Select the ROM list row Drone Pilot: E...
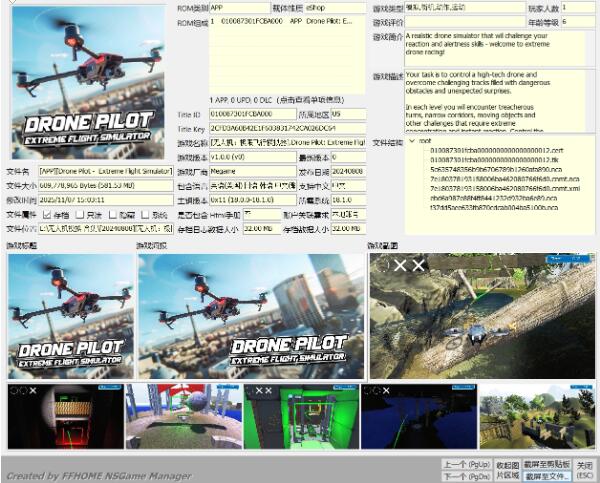Viewport: 600px width, 483px height. tap(287, 21)
